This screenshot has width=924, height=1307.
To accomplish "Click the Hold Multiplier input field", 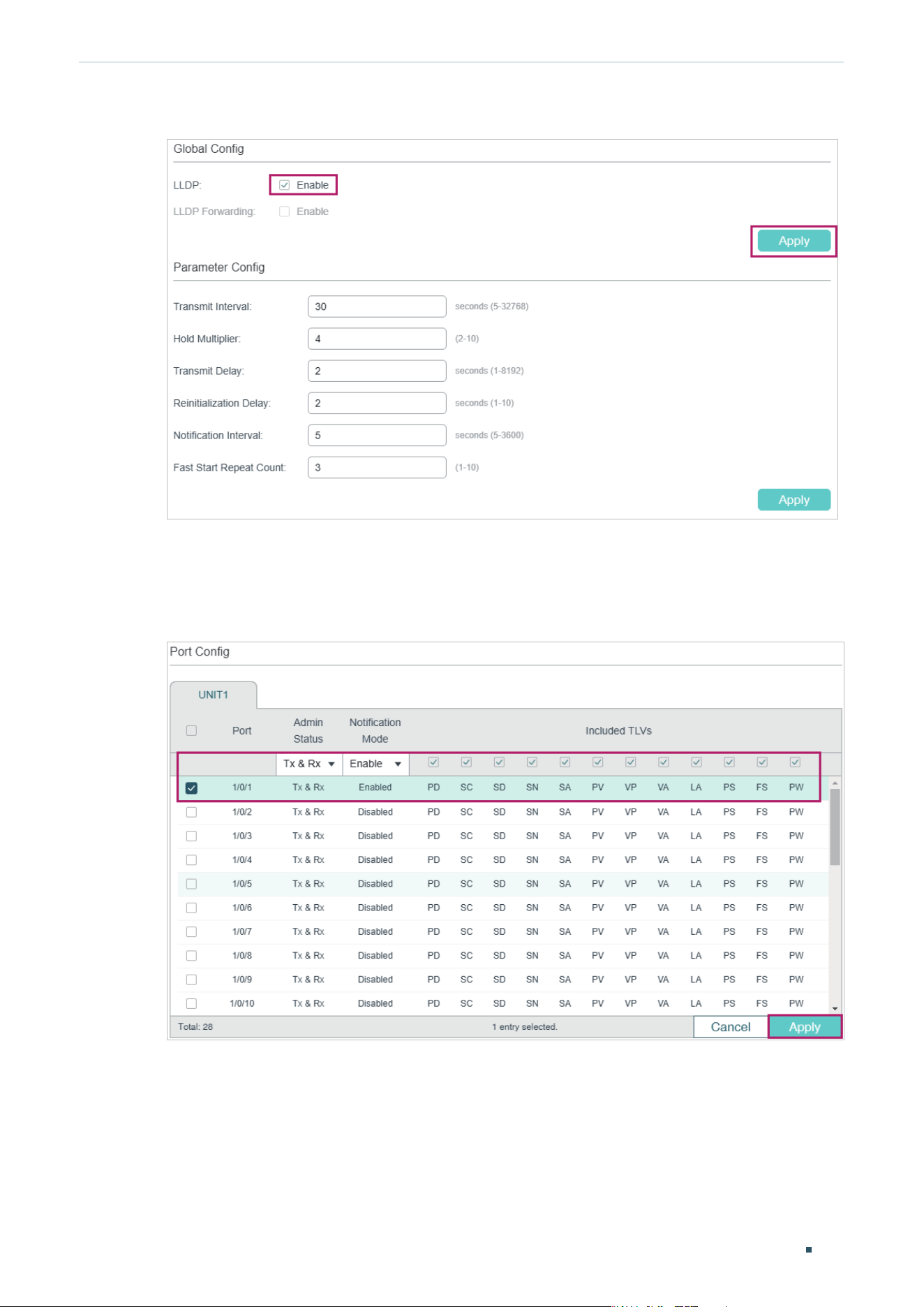I will (377, 339).
